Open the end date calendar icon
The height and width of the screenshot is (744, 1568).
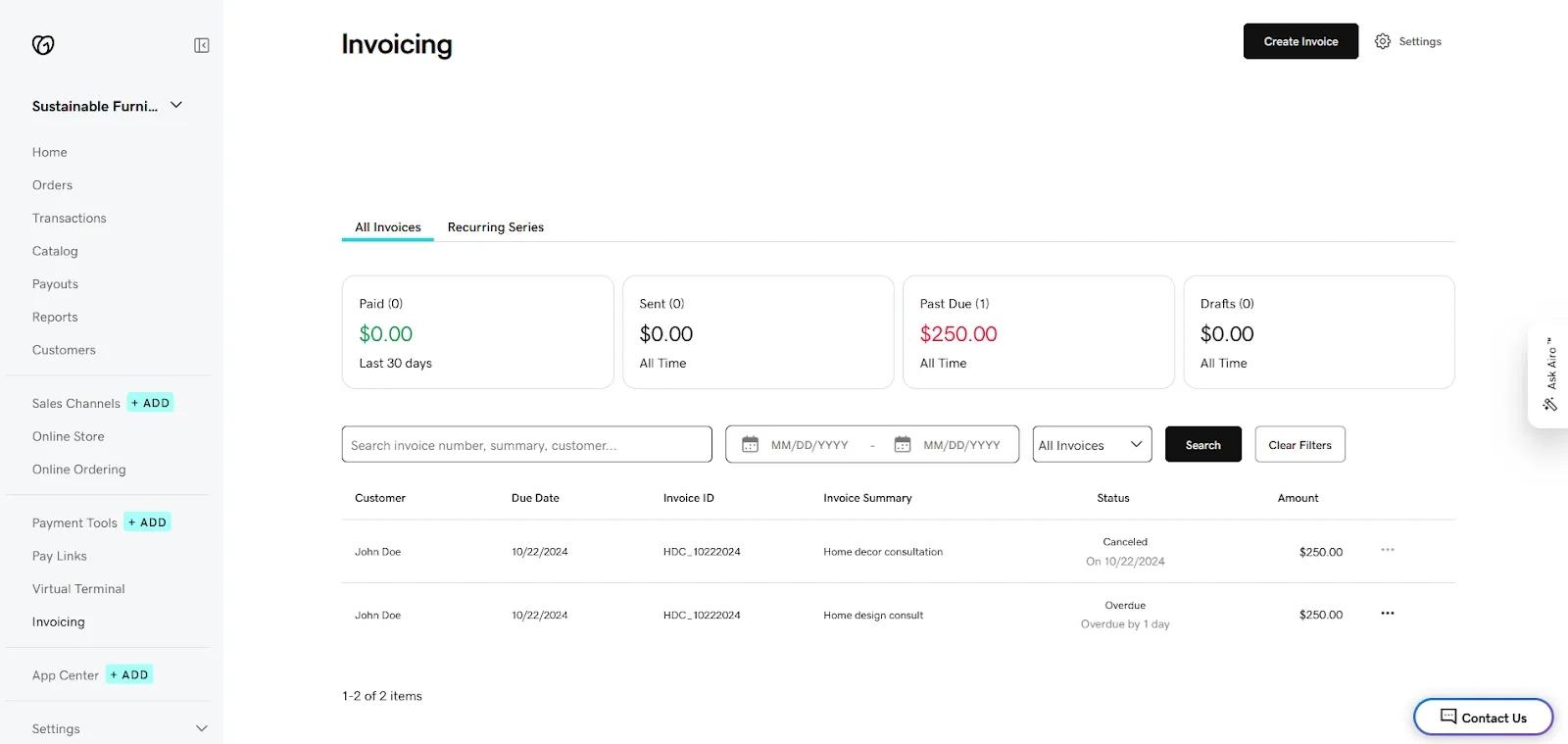[903, 445]
